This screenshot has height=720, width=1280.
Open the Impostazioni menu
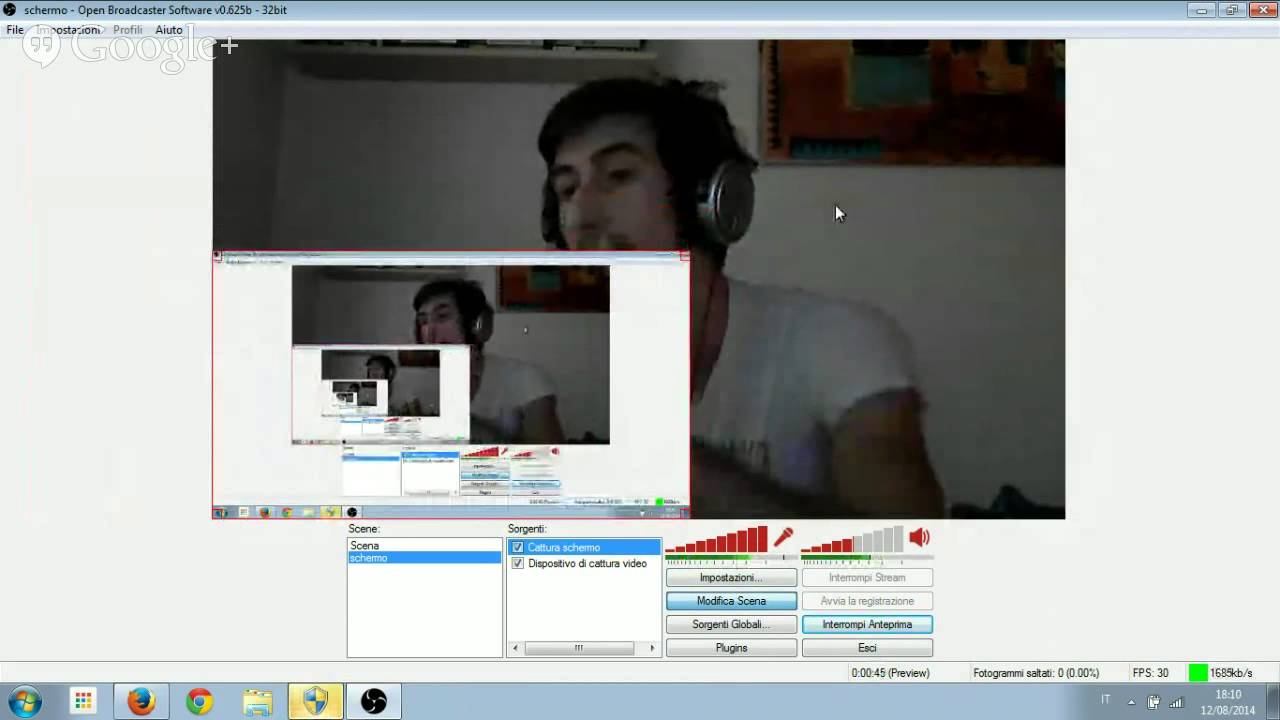click(x=68, y=30)
